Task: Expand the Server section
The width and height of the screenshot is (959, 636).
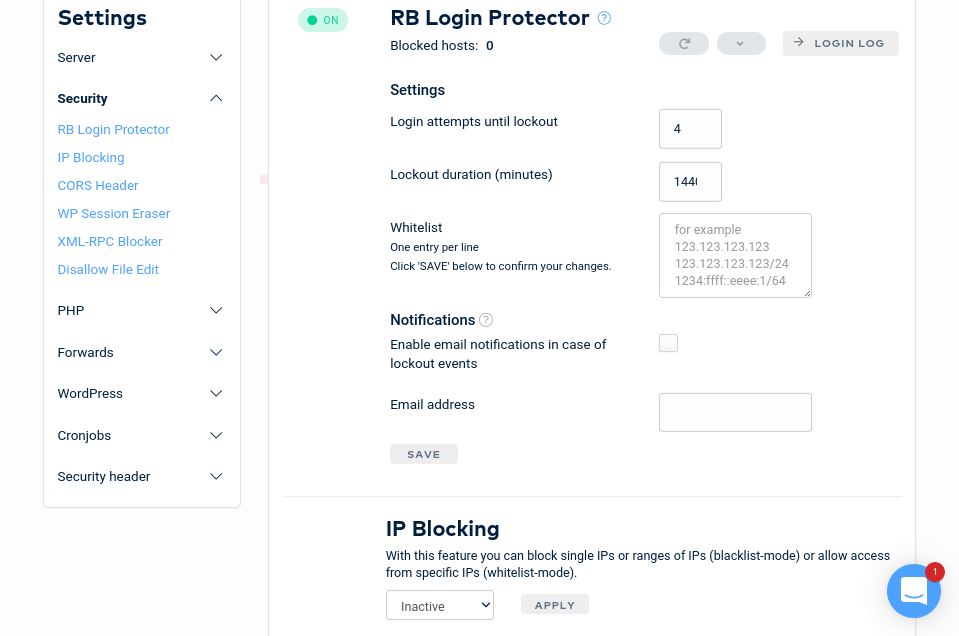Action: click(x=140, y=57)
